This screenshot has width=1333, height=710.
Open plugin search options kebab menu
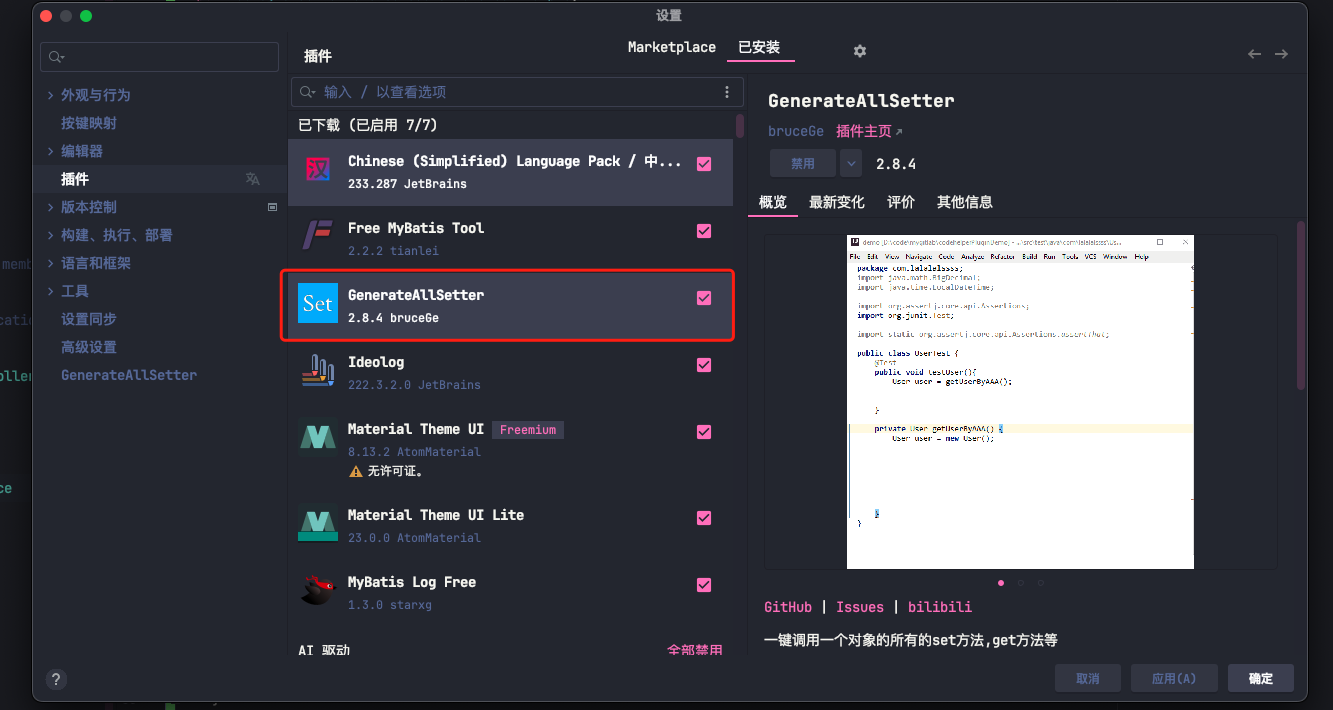point(727,92)
